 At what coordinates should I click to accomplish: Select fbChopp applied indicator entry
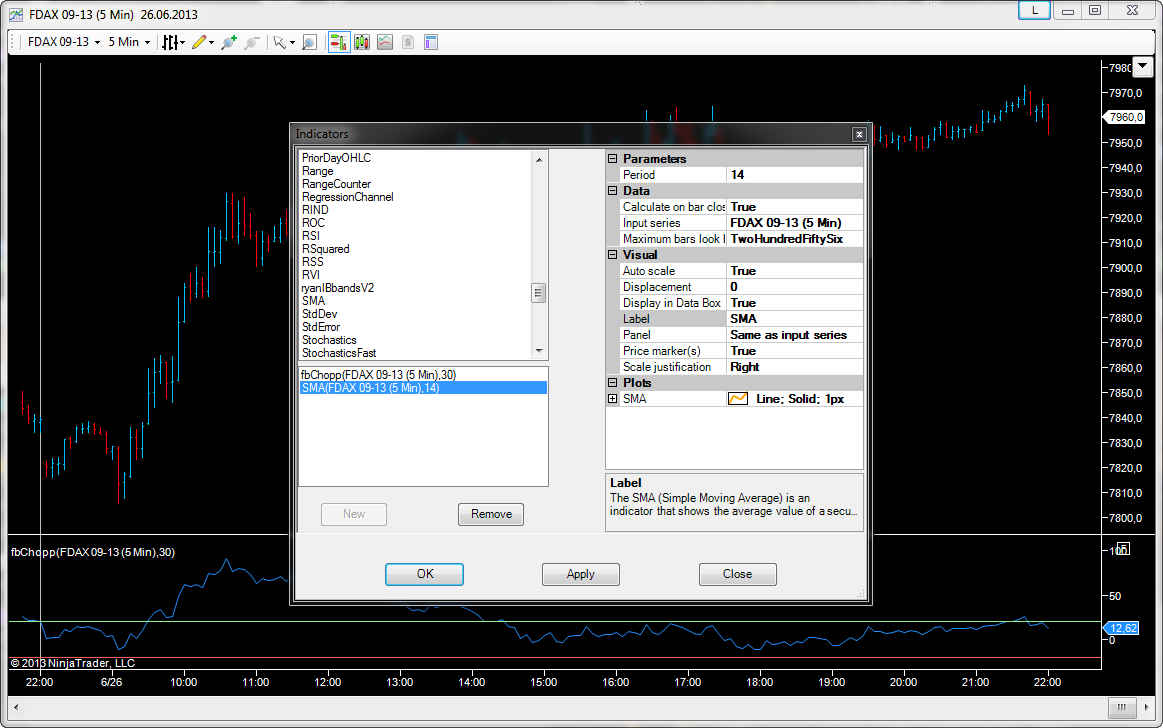click(x=378, y=375)
